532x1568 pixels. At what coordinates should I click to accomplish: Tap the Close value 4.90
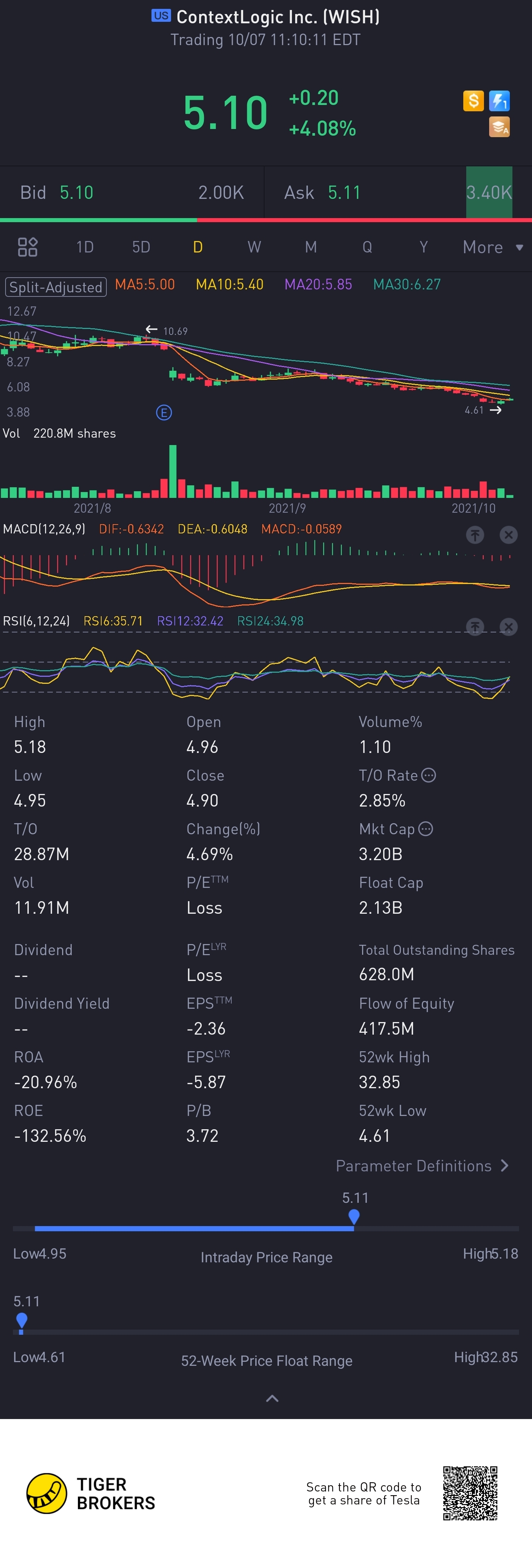click(202, 800)
